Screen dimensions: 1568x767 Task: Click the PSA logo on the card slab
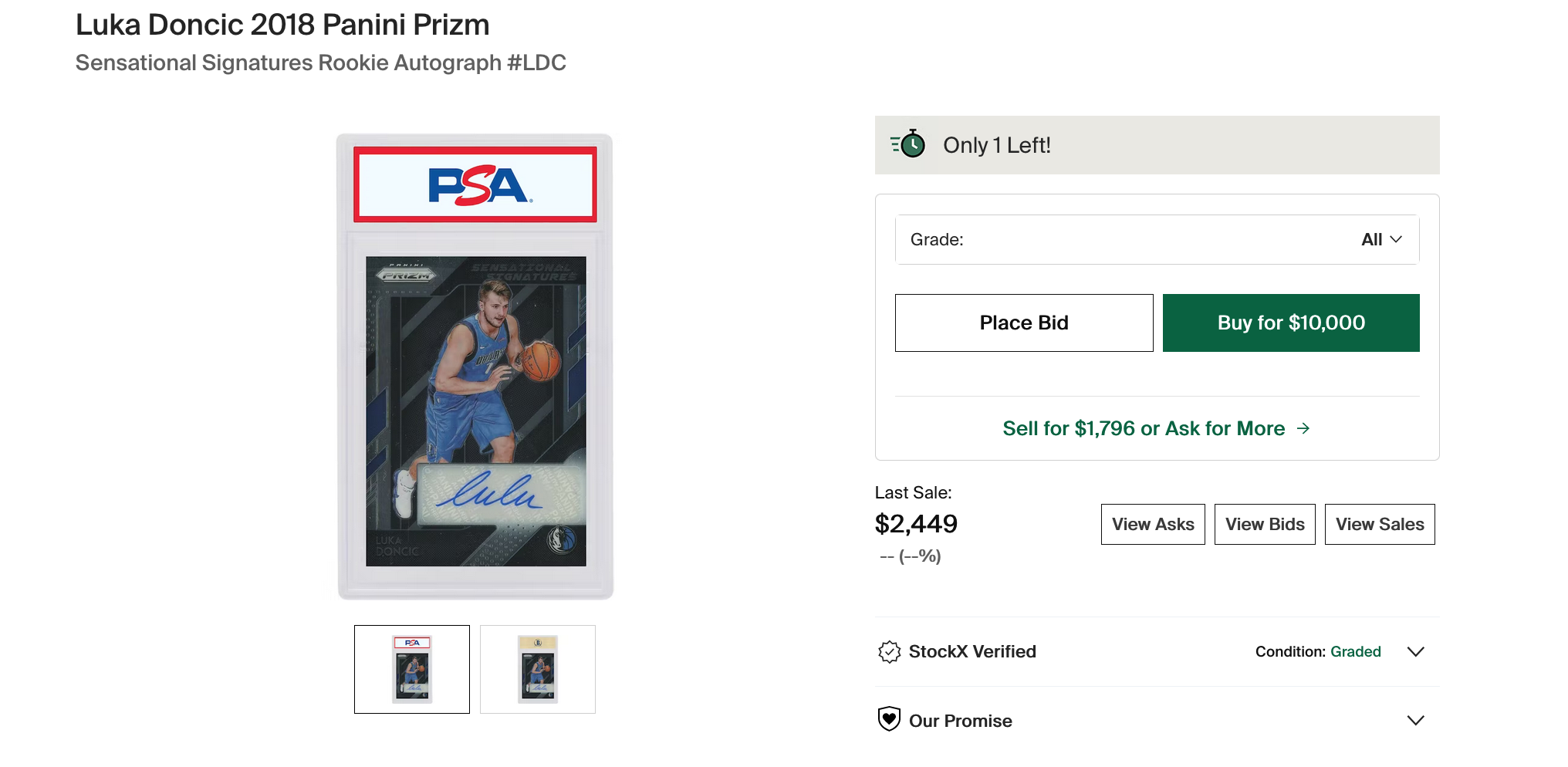(475, 186)
